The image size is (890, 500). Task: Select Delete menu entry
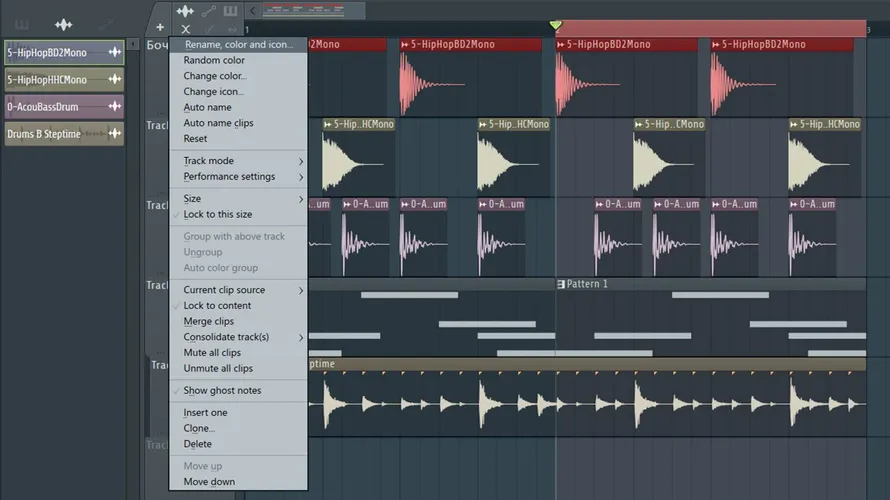point(238,444)
